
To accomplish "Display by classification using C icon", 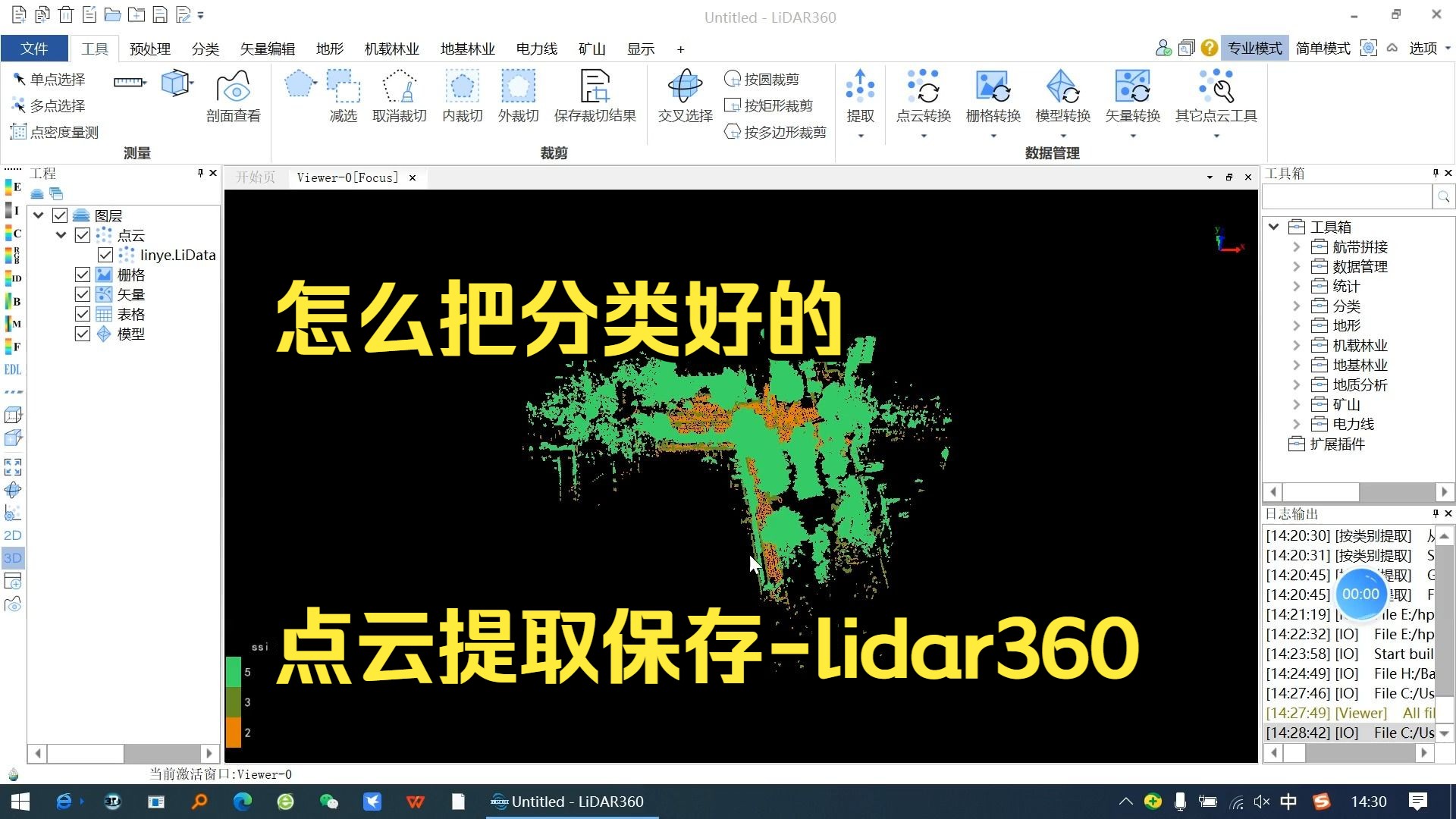I will click(x=13, y=233).
